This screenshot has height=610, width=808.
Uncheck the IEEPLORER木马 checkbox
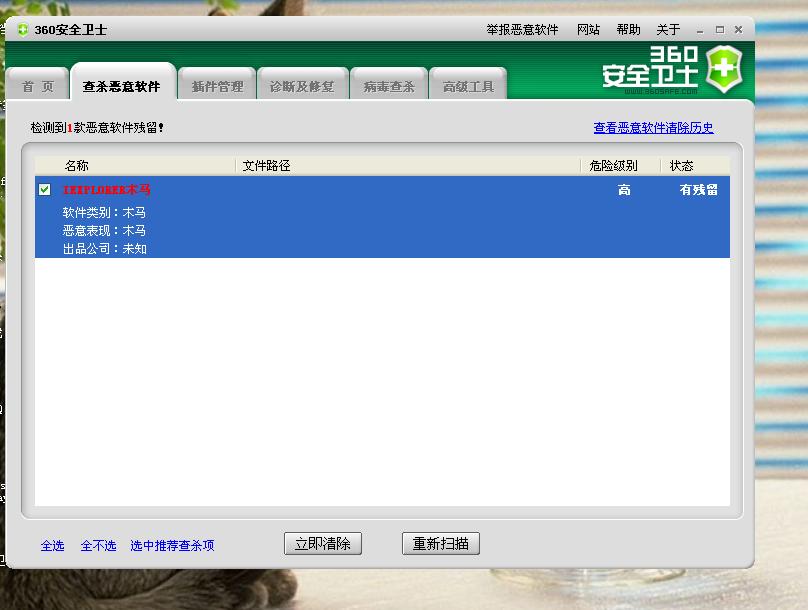45,190
